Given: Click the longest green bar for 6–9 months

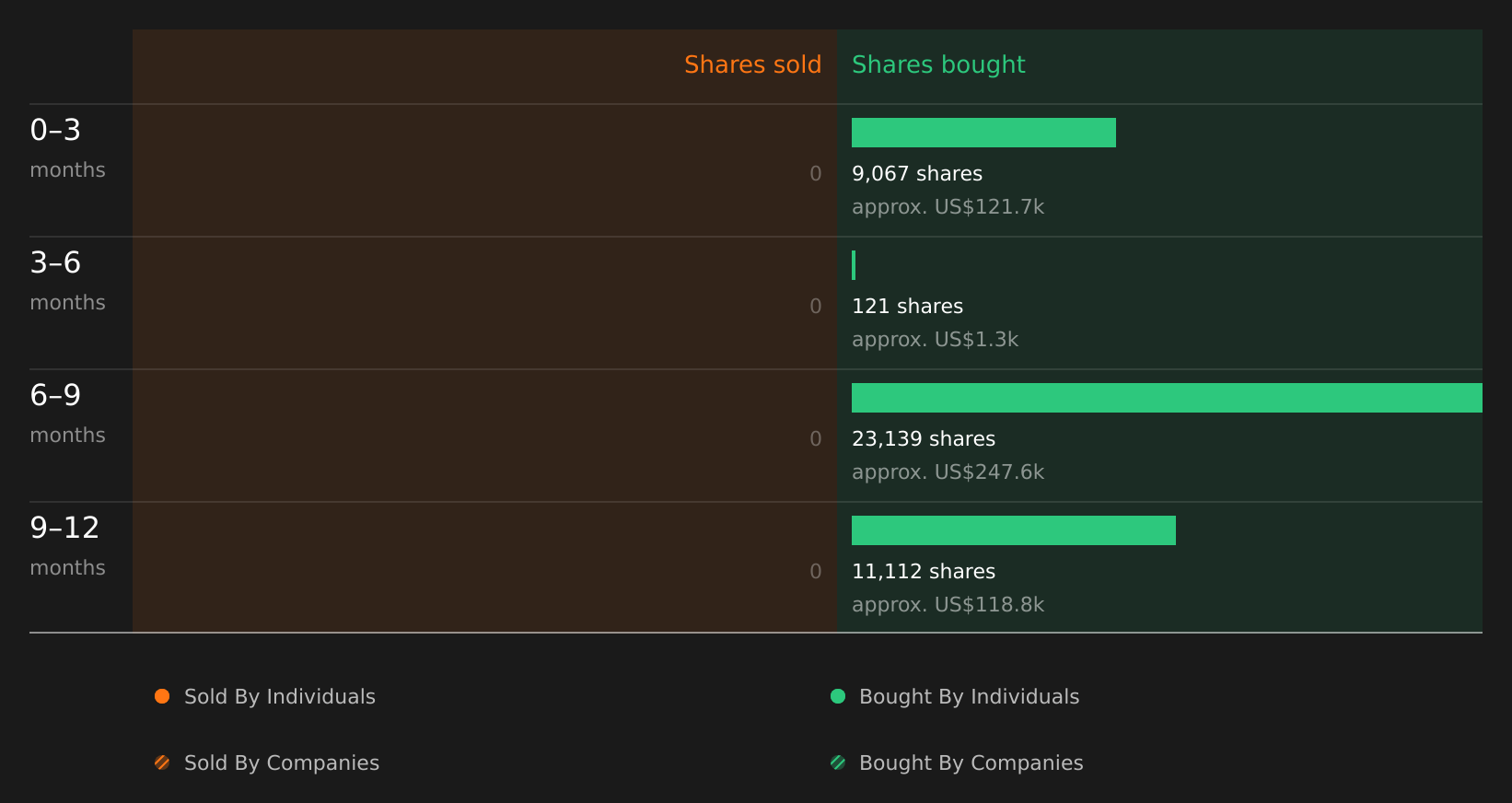Looking at the screenshot, I should [1167, 398].
